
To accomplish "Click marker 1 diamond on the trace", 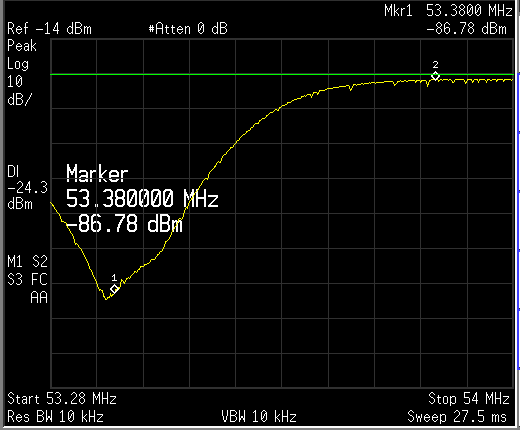I will [114, 289].
